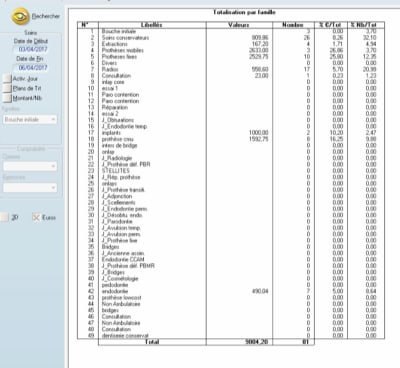Screen dimensions: 400x368
Task: Click the Valeurs column header
Action: tap(239, 25)
